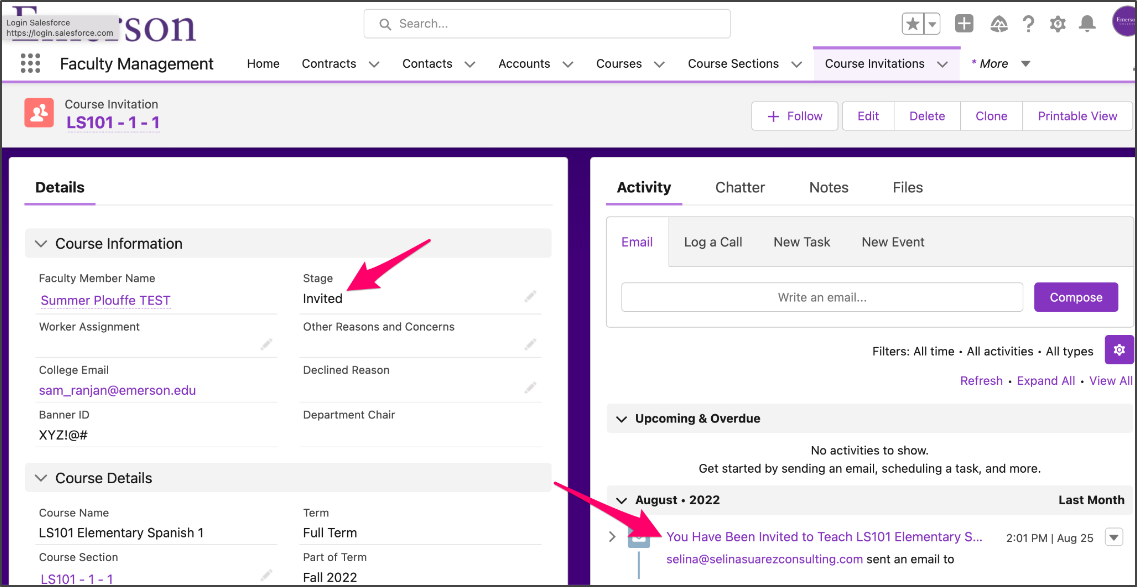The width and height of the screenshot is (1137, 587).
Task: Expand the Contacts tab dropdown chevron
Action: 470,64
